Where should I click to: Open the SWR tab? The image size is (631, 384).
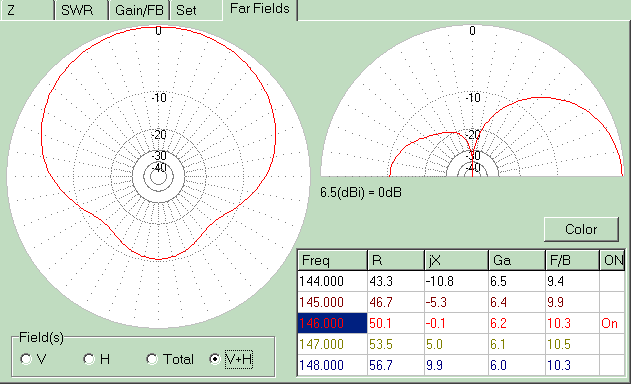(x=81, y=10)
